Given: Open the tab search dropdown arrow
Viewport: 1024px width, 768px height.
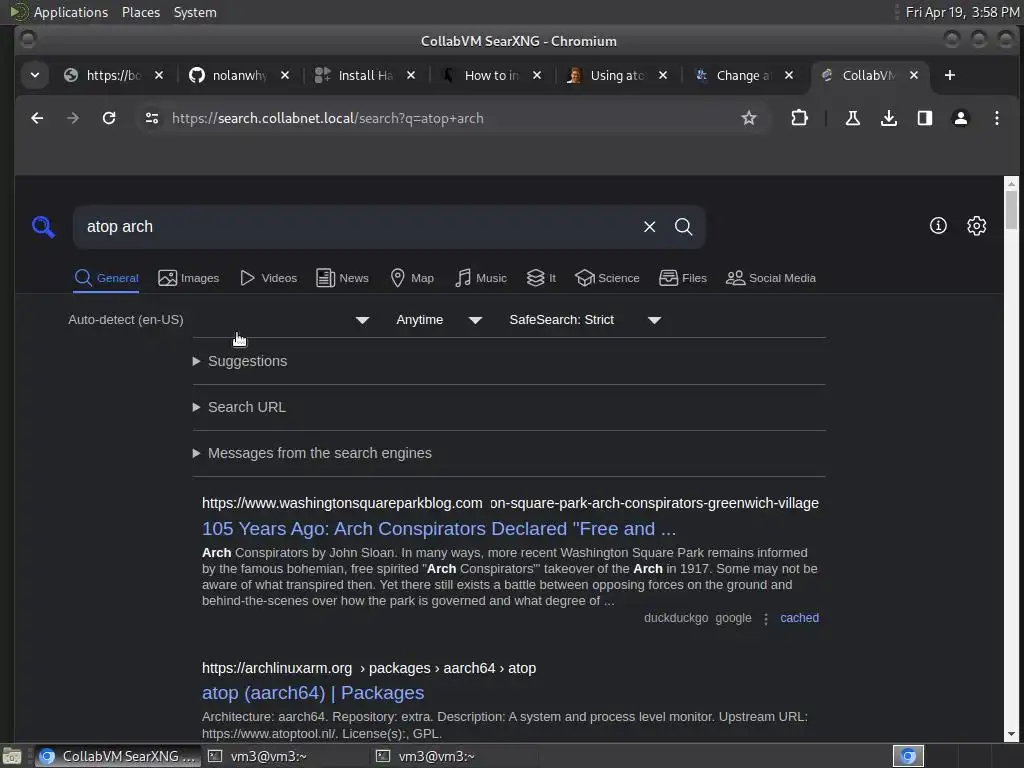Looking at the screenshot, I should [x=35, y=76].
